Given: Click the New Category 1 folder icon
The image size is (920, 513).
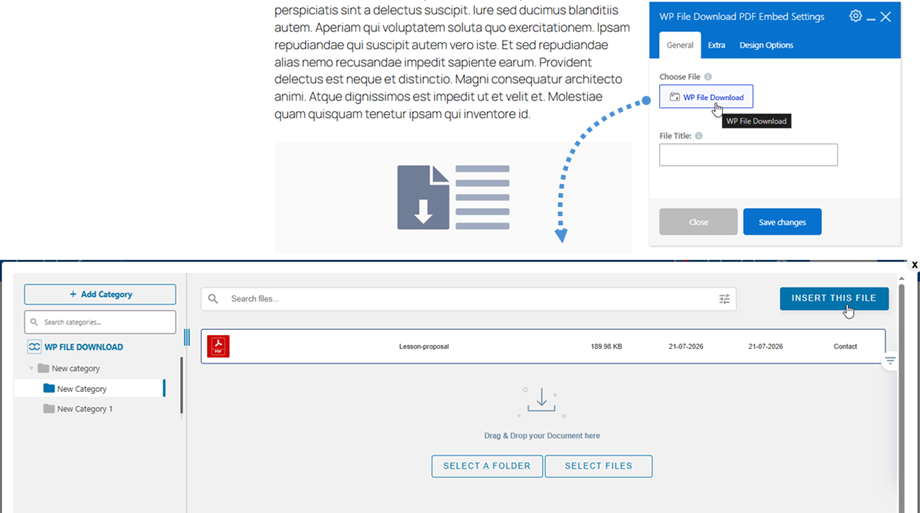Looking at the screenshot, I should point(49,408).
